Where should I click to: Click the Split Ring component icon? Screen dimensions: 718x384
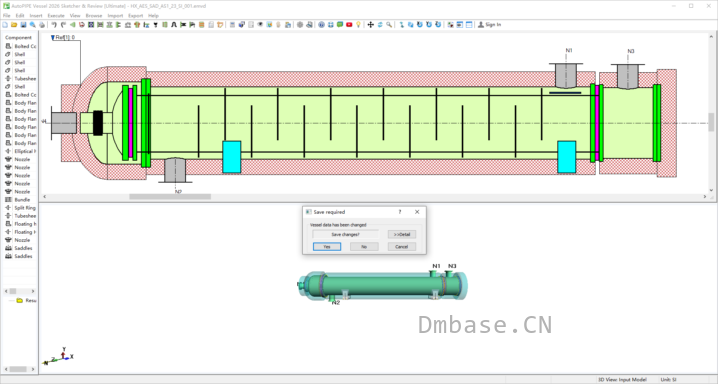[8, 208]
